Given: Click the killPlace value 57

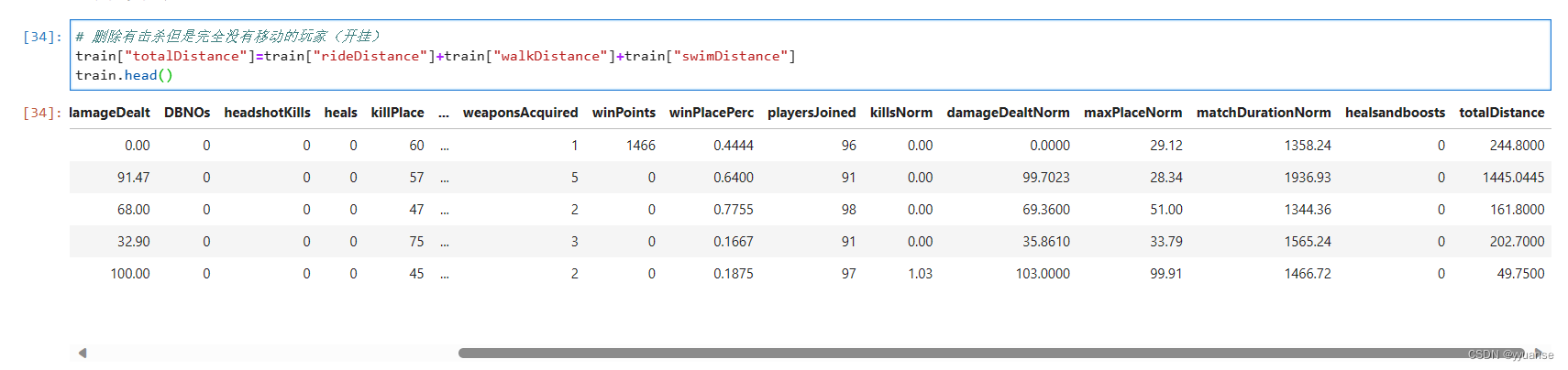Looking at the screenshot, I should point(416,178).
